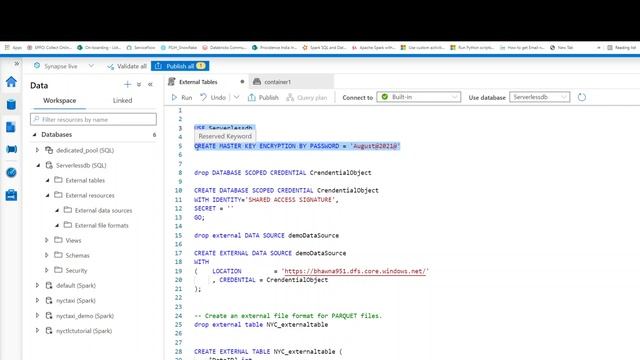
Task: Expand the Security folder arrow
Action: (47, 270)
